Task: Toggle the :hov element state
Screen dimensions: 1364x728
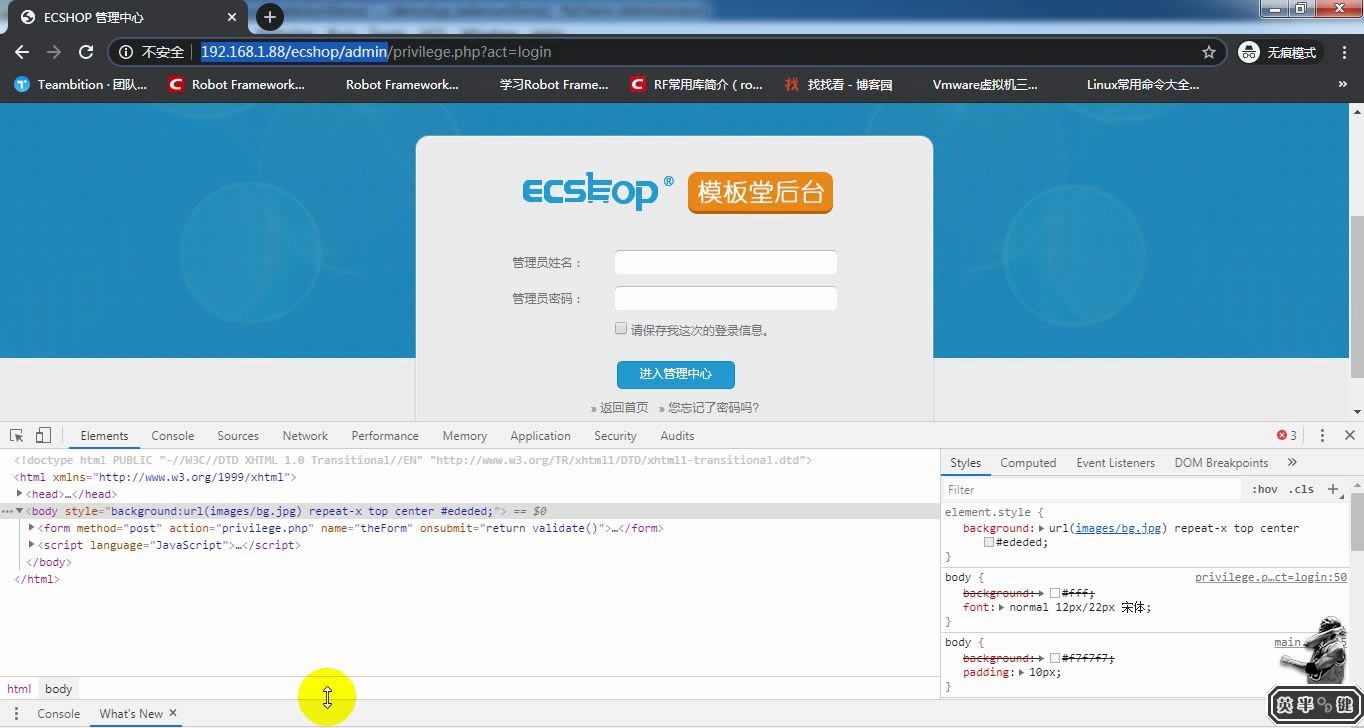Action: point(1265,490)
